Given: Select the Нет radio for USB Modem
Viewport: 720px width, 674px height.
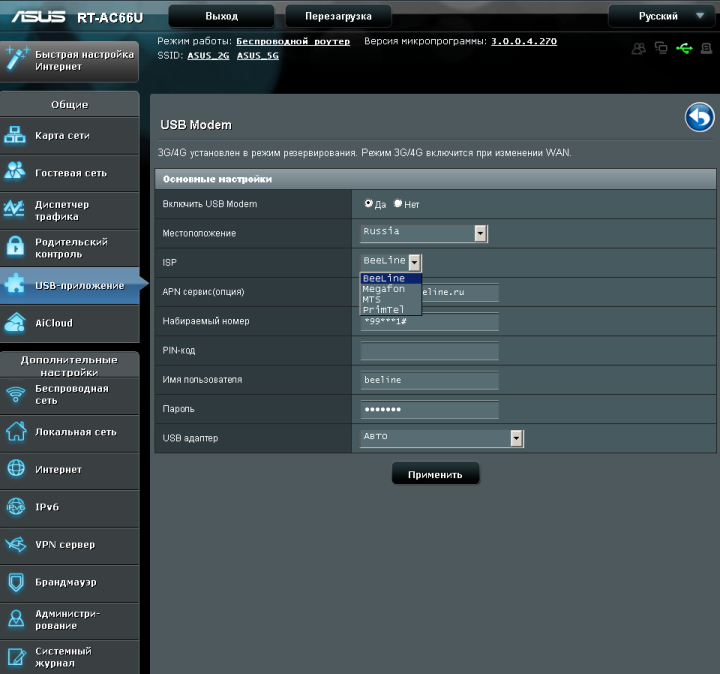Looking at the screenshot, I should click(398, 203).
